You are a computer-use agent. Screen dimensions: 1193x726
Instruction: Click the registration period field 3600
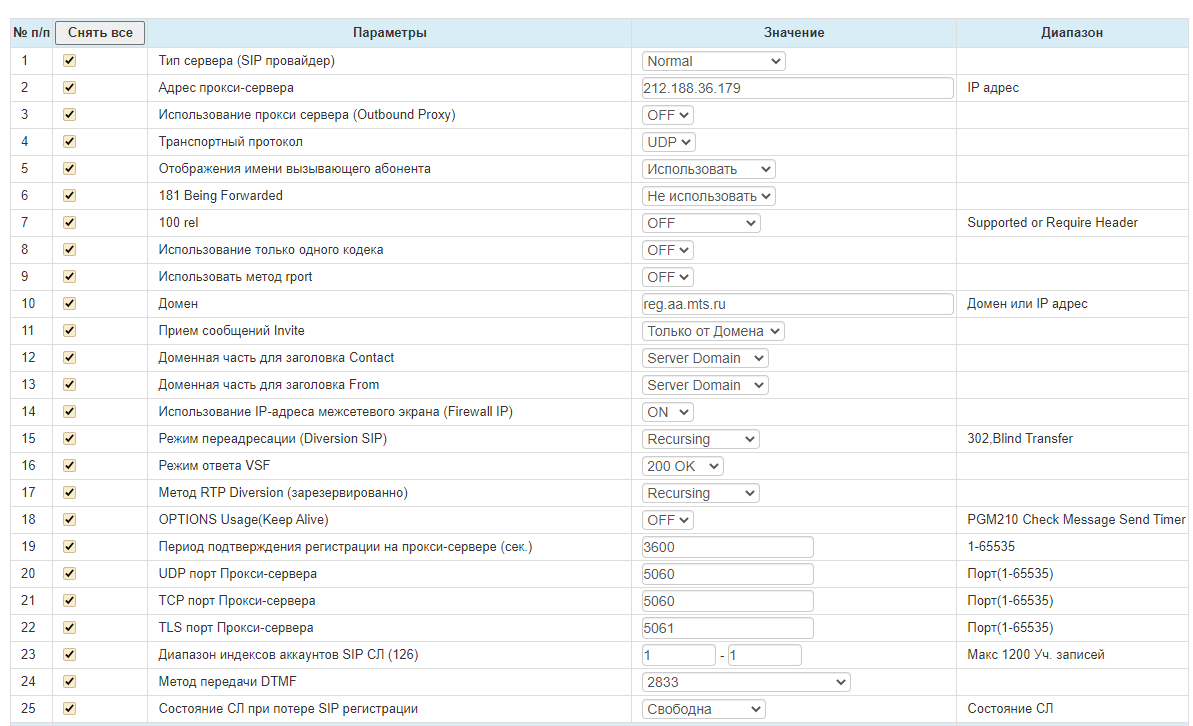727,547
